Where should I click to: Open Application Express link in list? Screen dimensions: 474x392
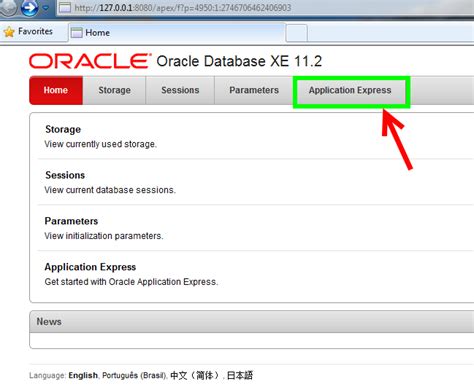90,267
